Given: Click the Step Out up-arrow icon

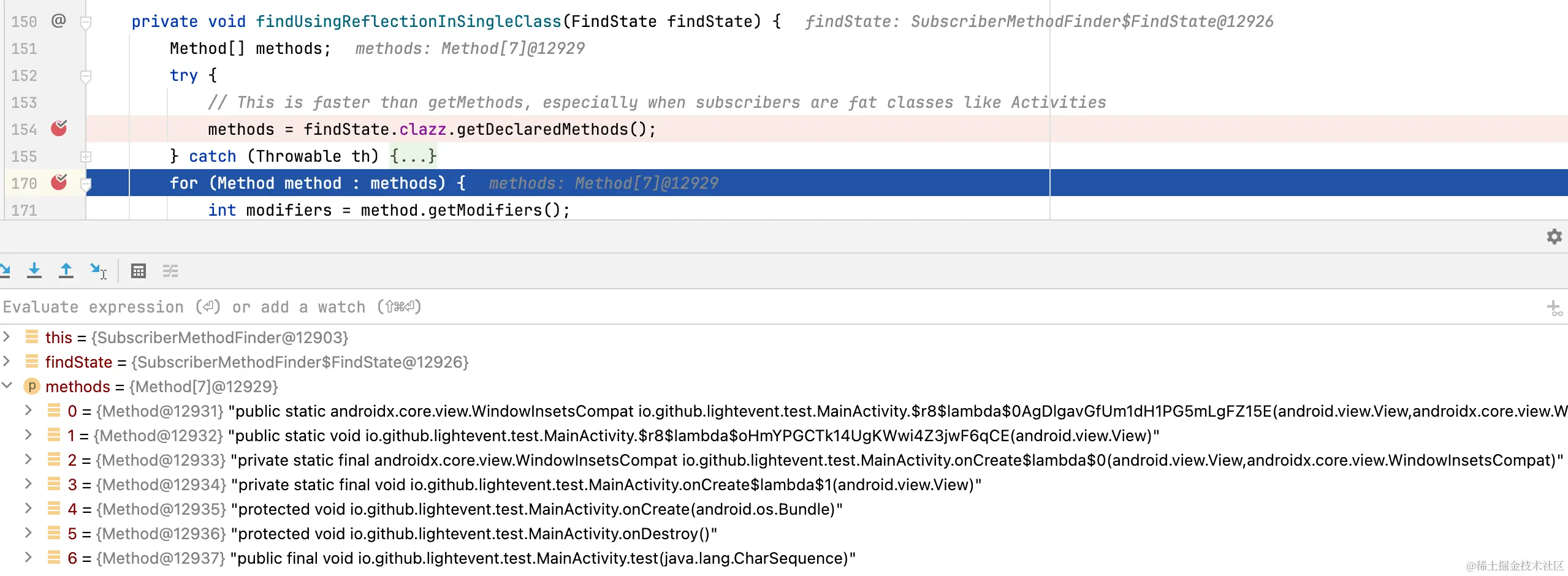Looking at the screenshot, I should (66, 270).
